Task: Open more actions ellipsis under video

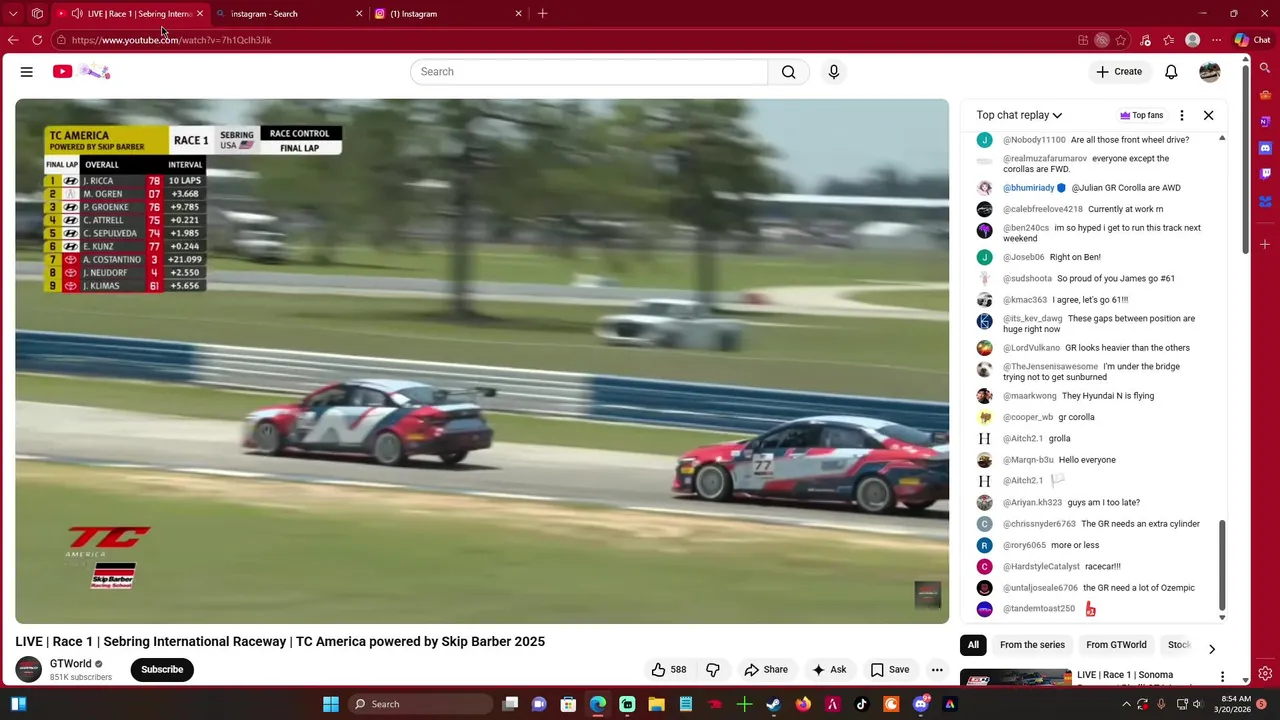Action: tap(937, 670)
